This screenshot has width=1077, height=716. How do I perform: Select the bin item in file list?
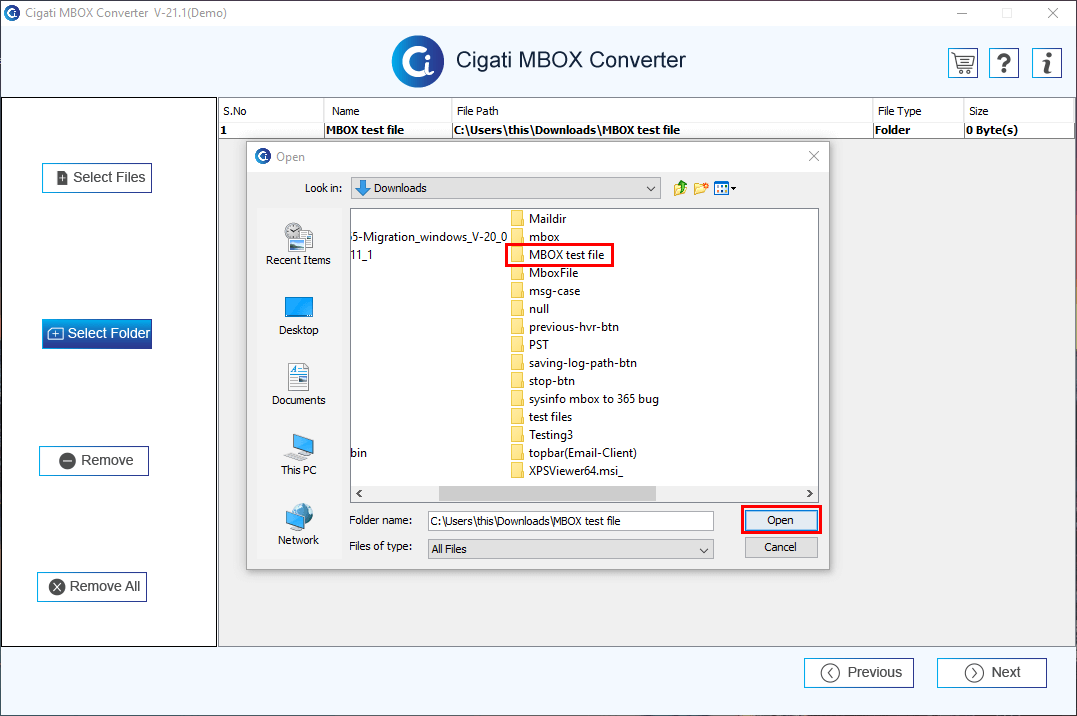pyautogui.click(x=359, y=453)
